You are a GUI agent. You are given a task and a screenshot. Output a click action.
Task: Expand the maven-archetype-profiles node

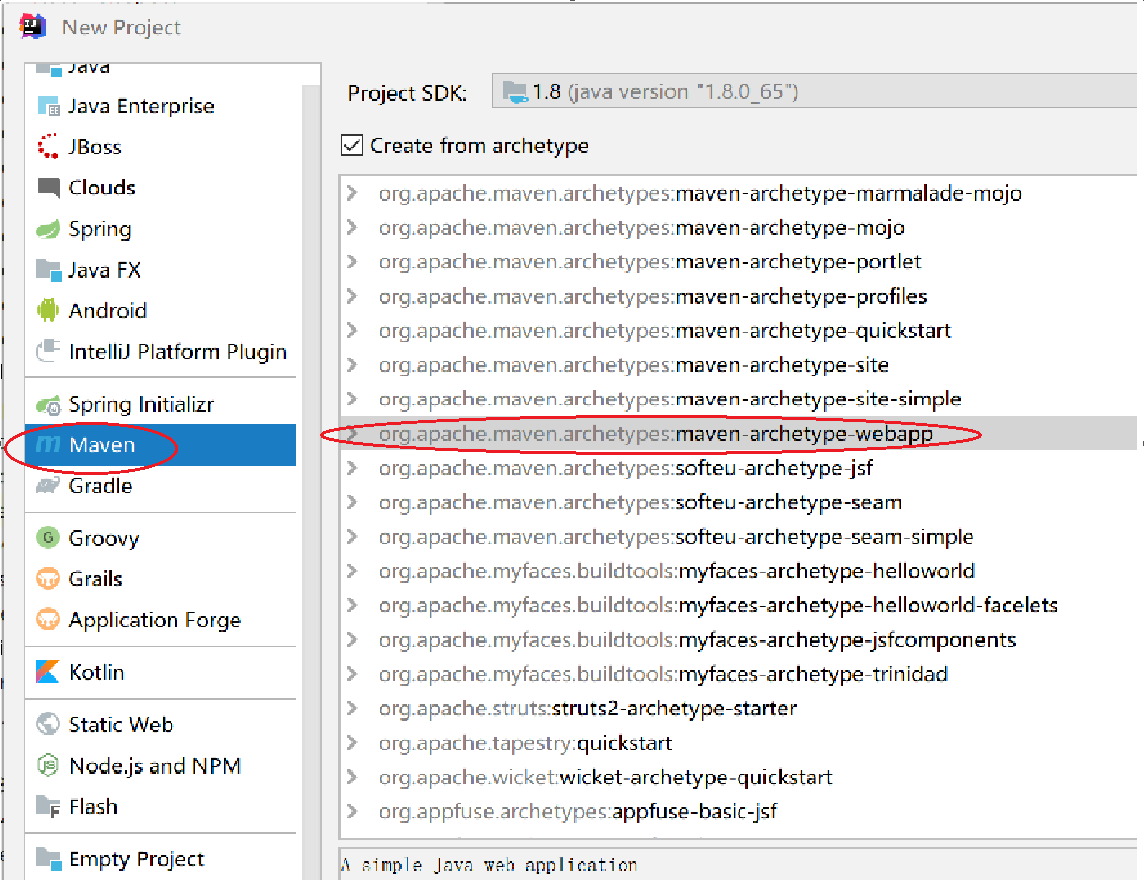tap(352, 296)
